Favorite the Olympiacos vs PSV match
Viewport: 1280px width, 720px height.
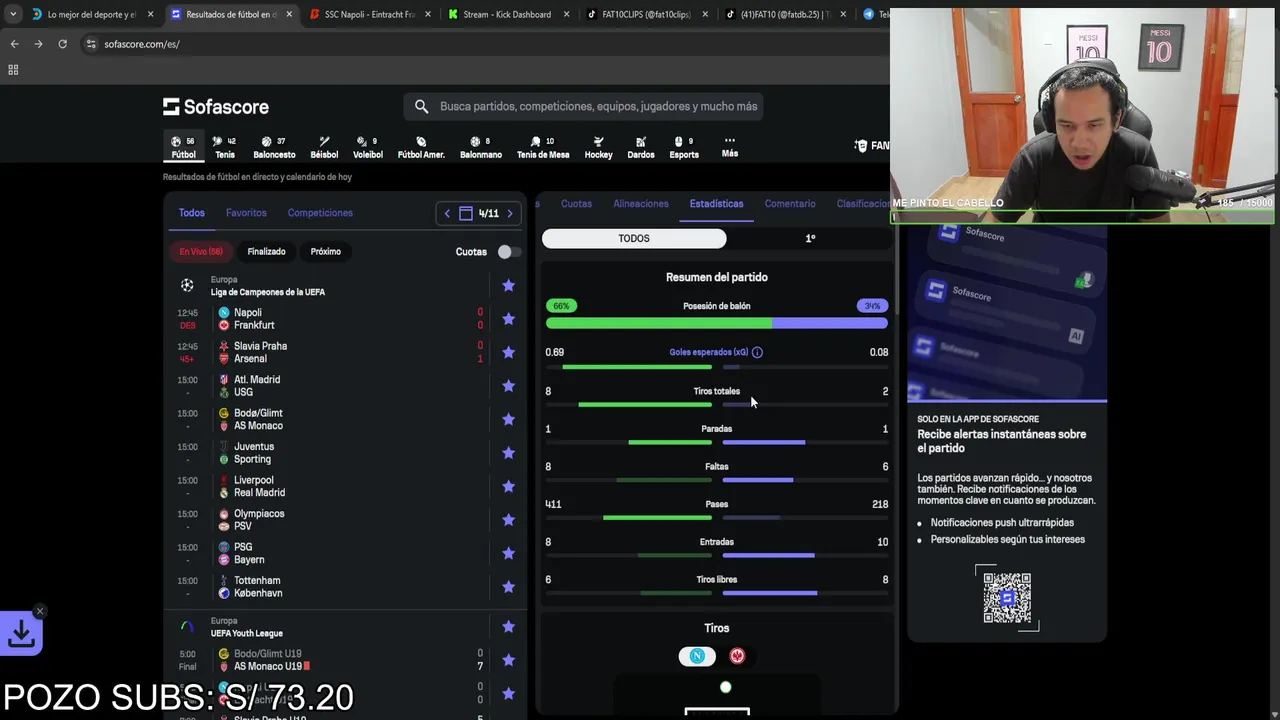(x=508, y=520)
